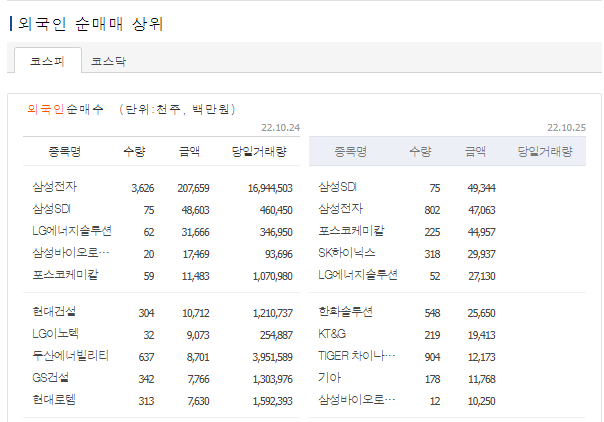Open 삼성전자 in the 22.10.25 list
Viewport: 604px width, 422px height.
coord(341,209)
